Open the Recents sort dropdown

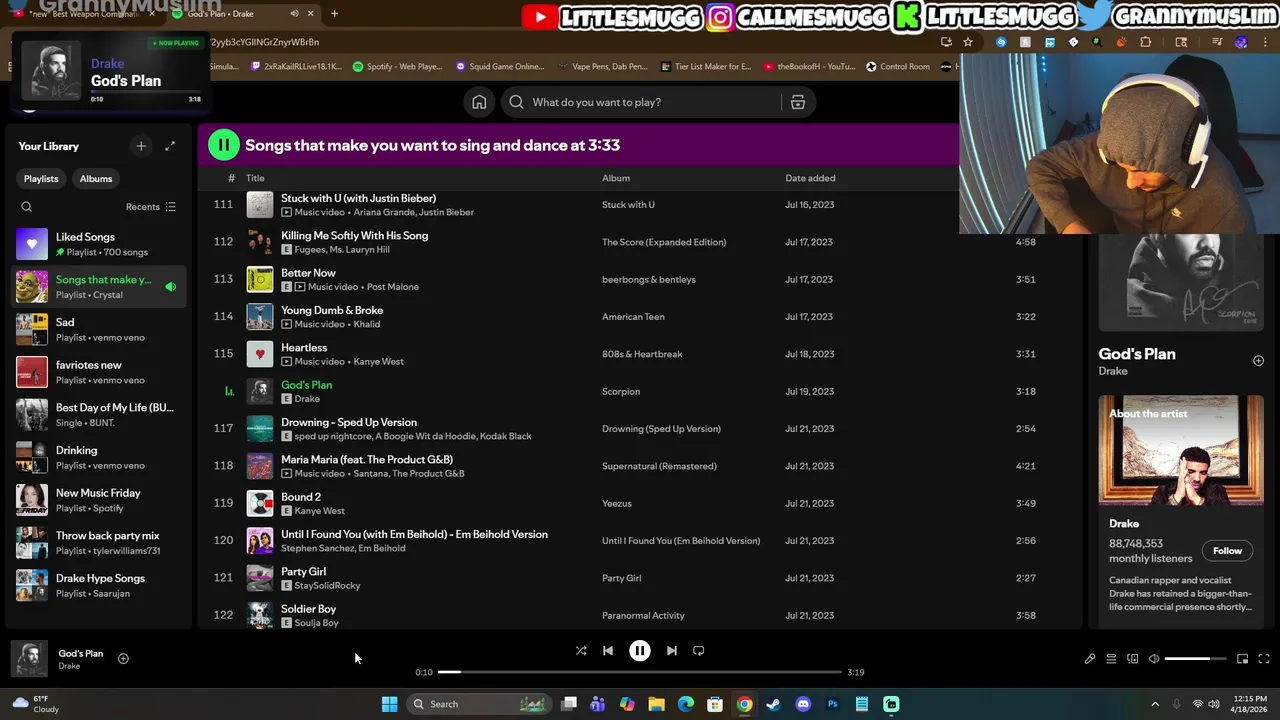pos(151,207)
